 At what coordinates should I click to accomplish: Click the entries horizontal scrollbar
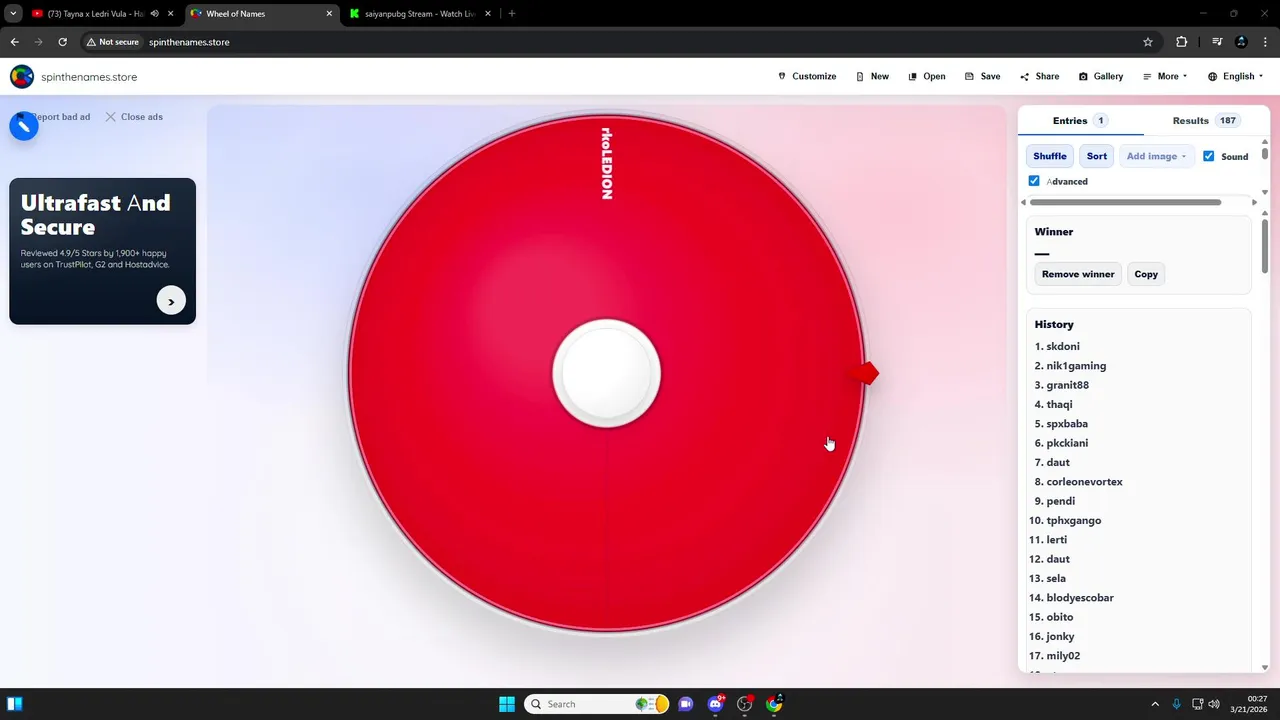pyautogui.click(x=1125, y=202)
